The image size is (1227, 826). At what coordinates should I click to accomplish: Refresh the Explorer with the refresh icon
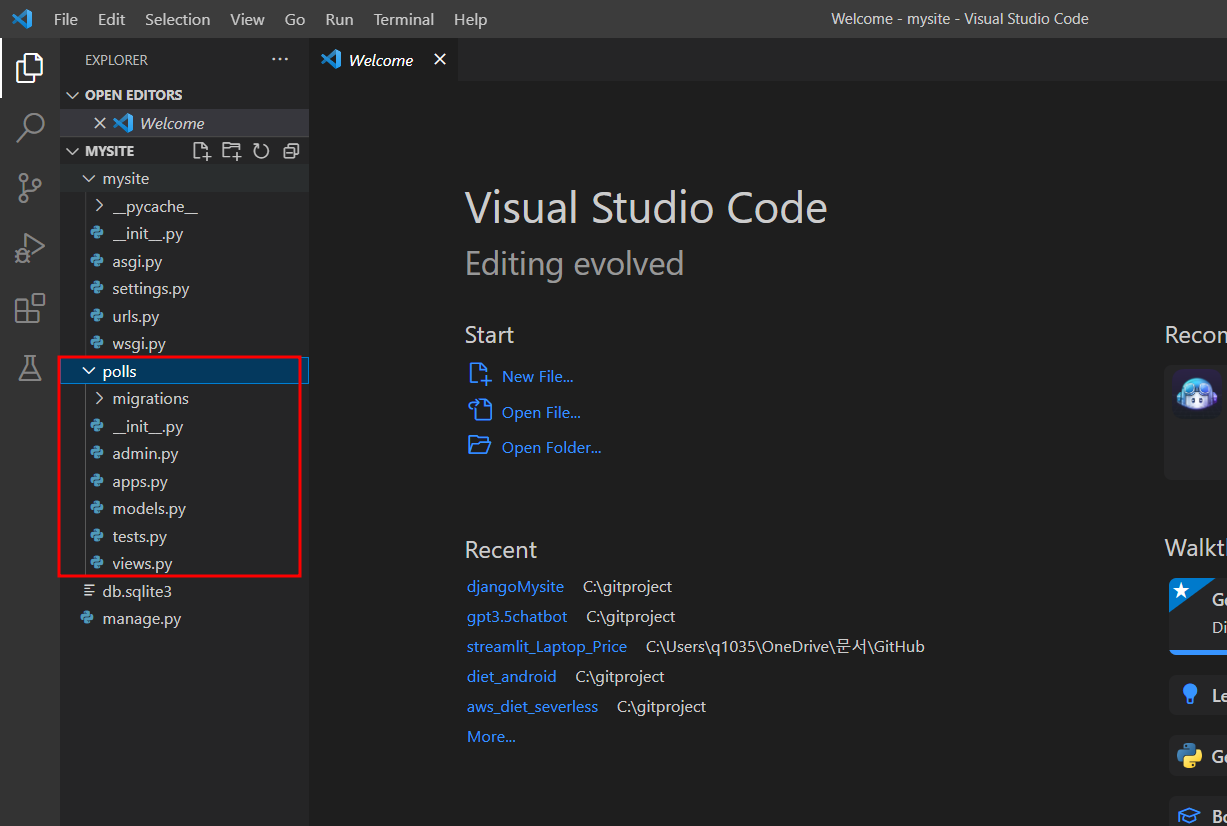tap(261, 151)
